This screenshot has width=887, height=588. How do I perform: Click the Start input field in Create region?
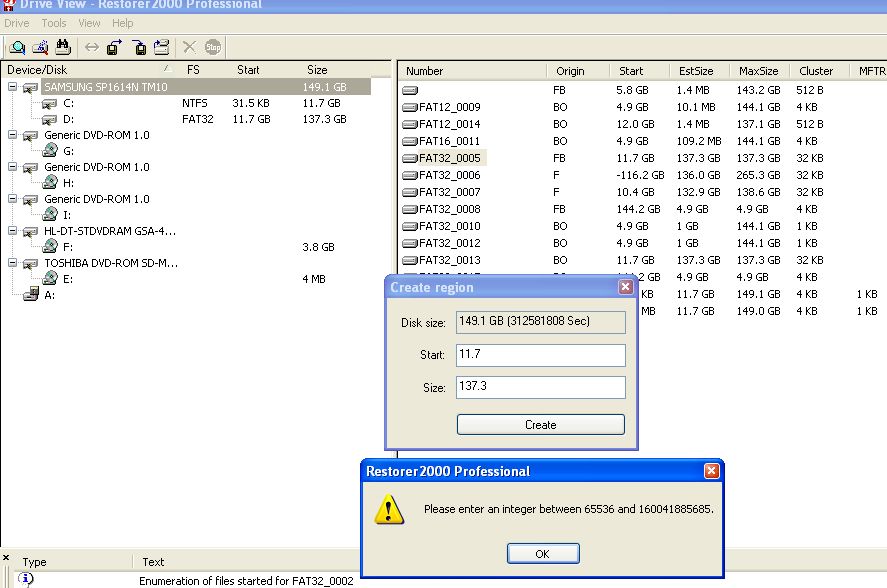pyautogui.click(x=541, y=355)
